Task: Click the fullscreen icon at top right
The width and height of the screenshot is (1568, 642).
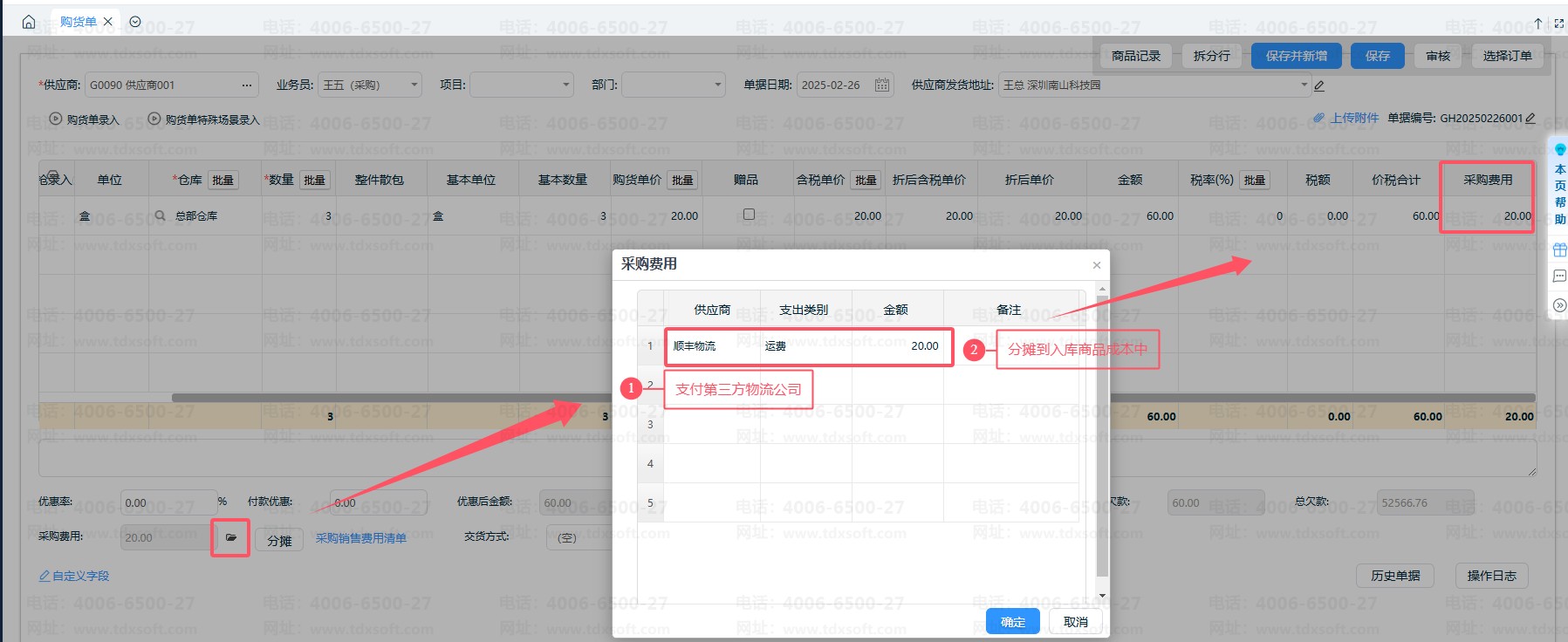Action: (1559, 23)
